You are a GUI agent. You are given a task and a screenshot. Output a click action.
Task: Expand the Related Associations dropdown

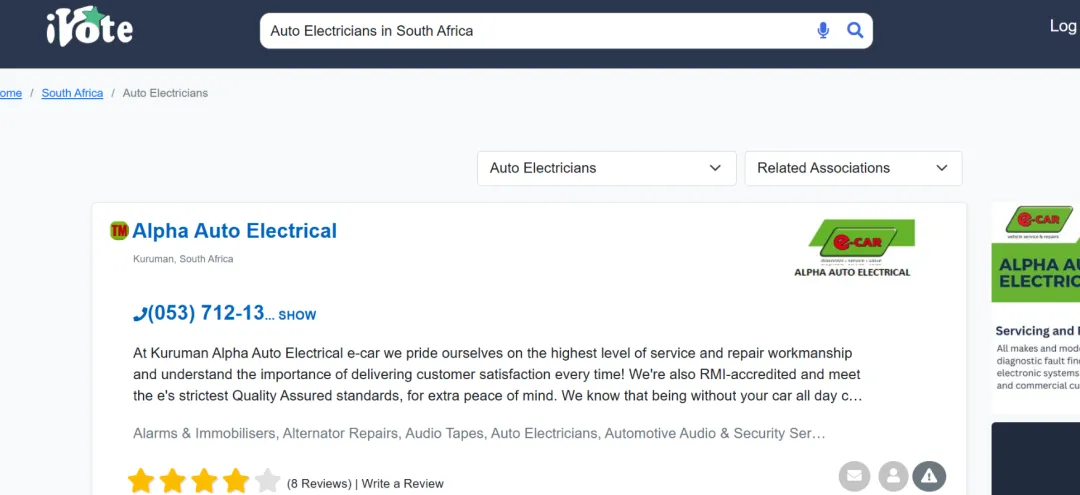[x=853, y=168]
